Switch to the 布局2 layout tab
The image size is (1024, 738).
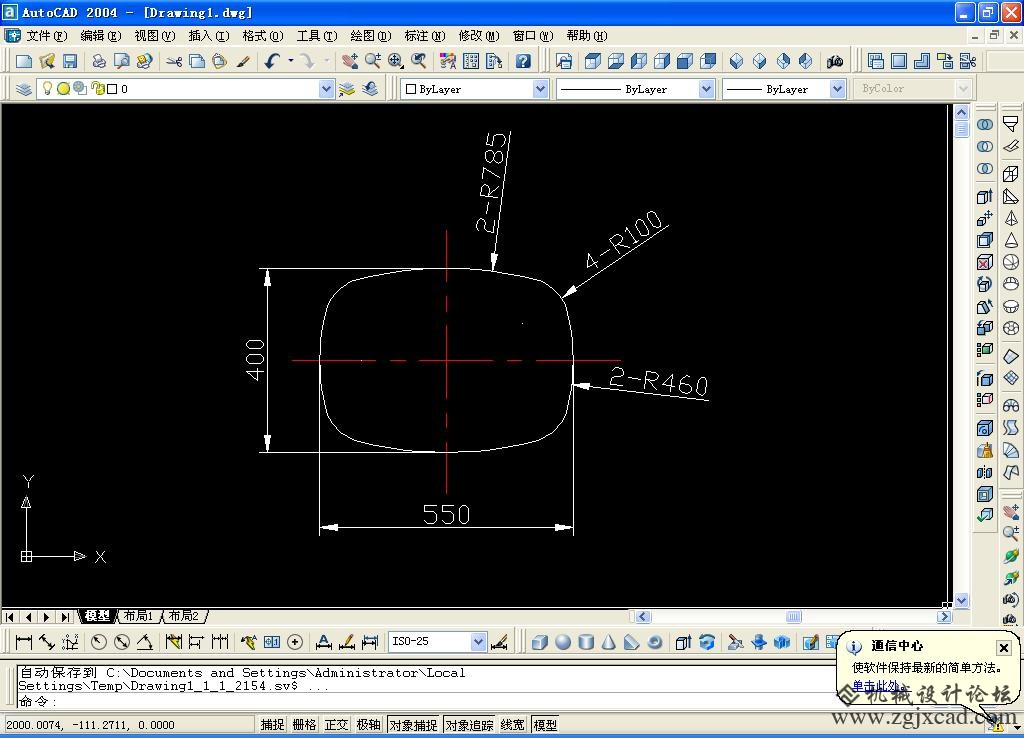[184, 616]
